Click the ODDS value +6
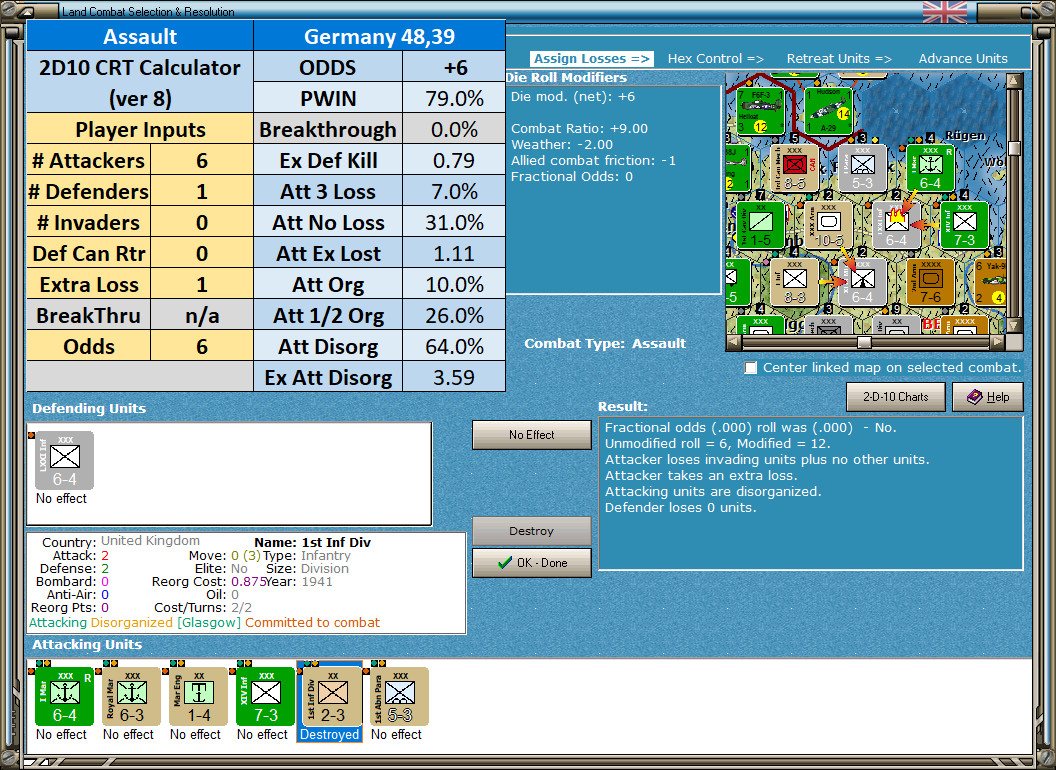 454,67
